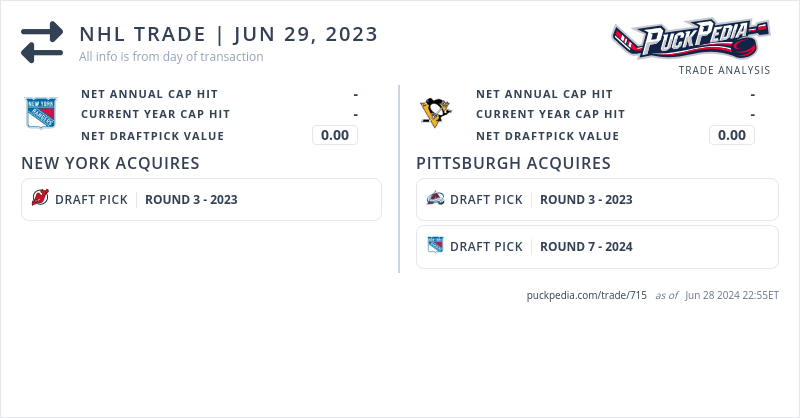Click Pittsburgh's net draftpick value 0.00 box
The width and height of the screenshot is (800, 418).
(732, 135)
